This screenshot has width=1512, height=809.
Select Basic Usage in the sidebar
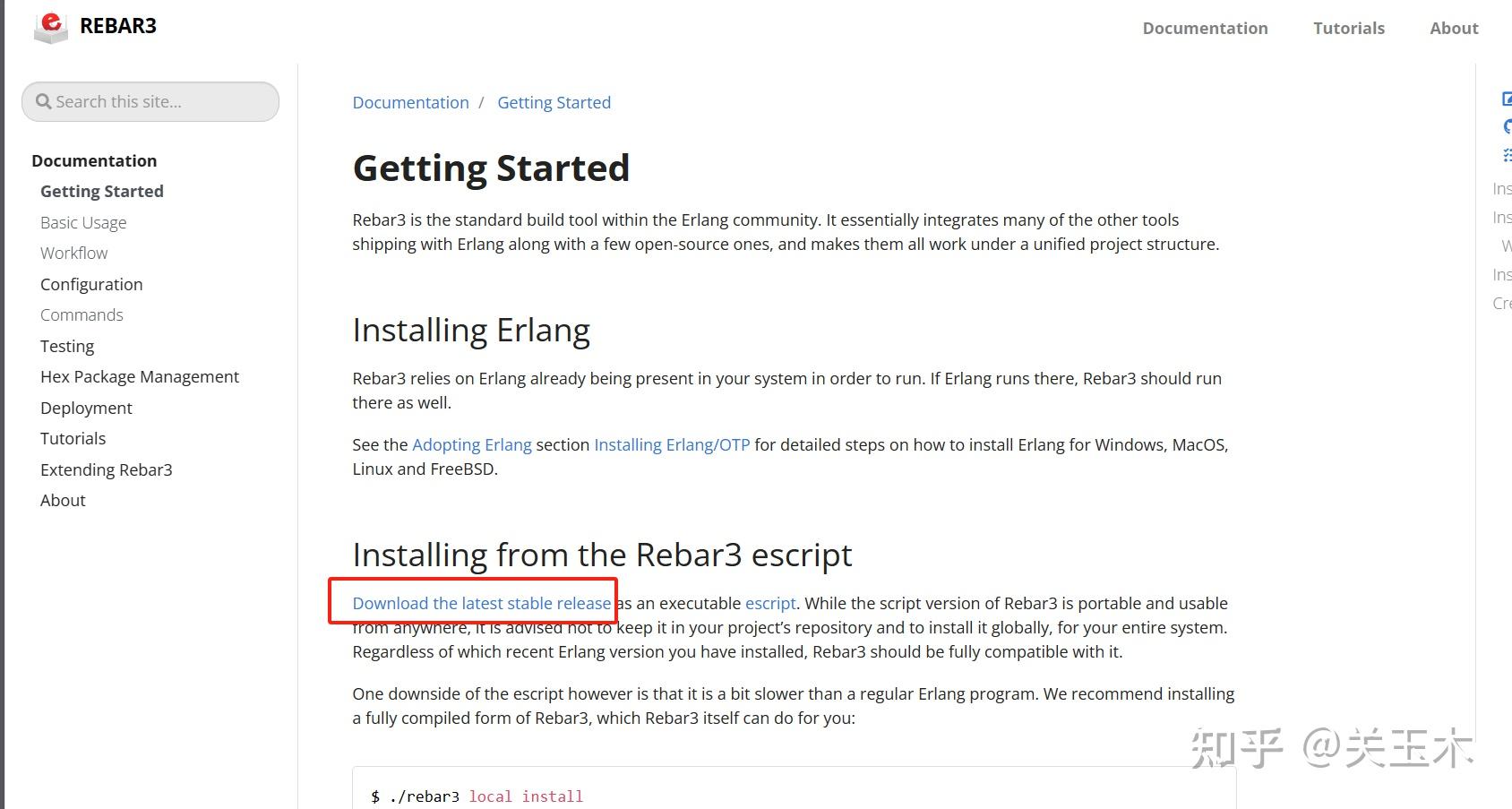click(83, 222)
